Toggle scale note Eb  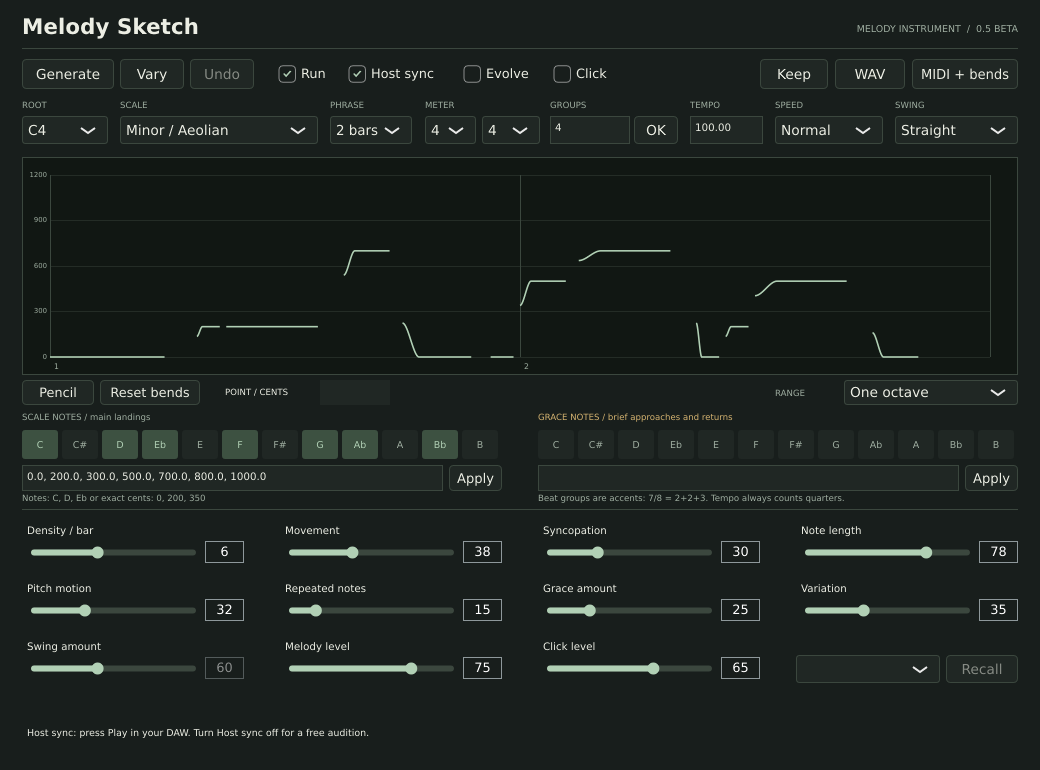(x=160, y=444)
